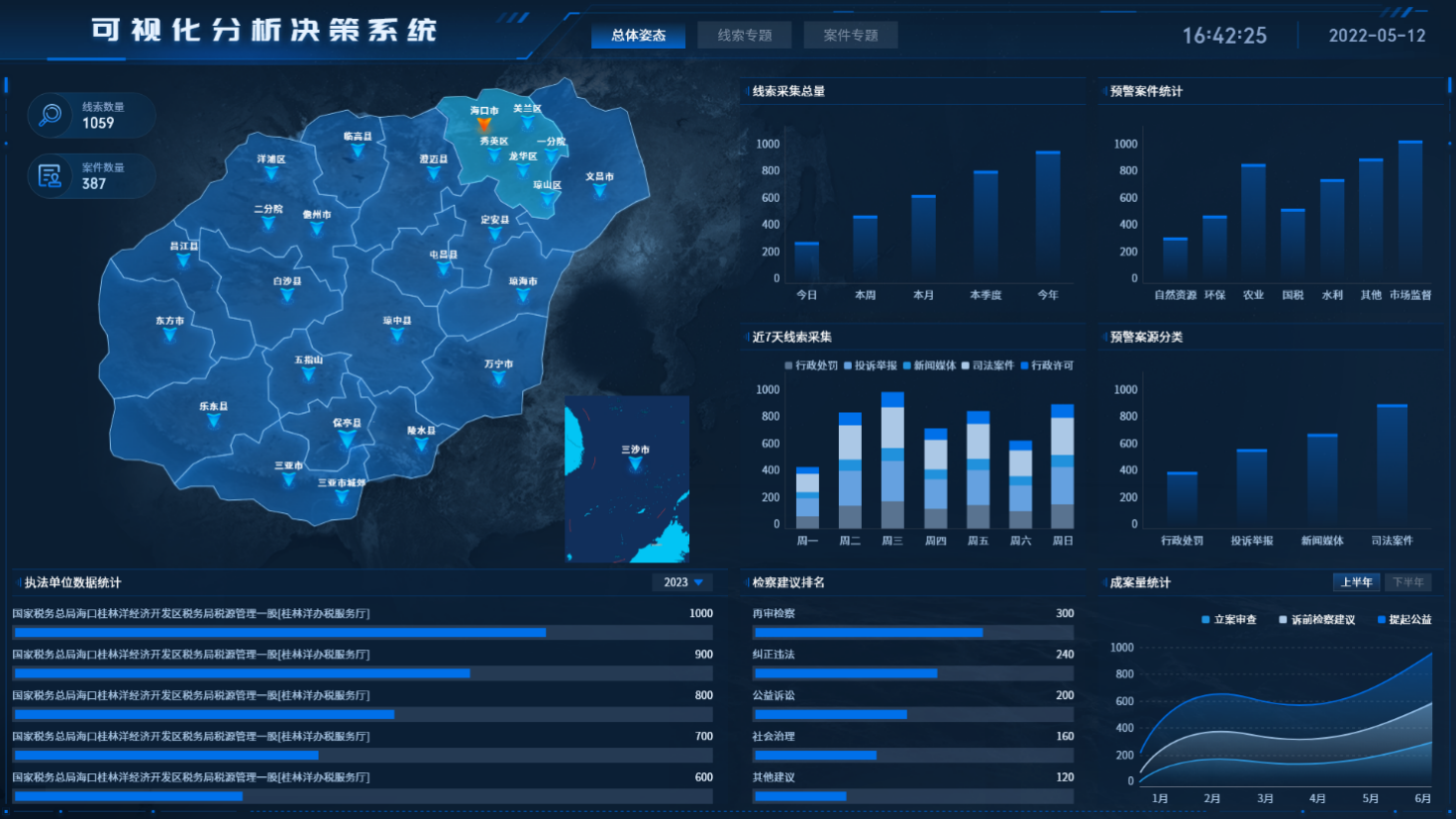Click the 乐东县 location marker
This screenshot has height=819, width=1456.
213,420
